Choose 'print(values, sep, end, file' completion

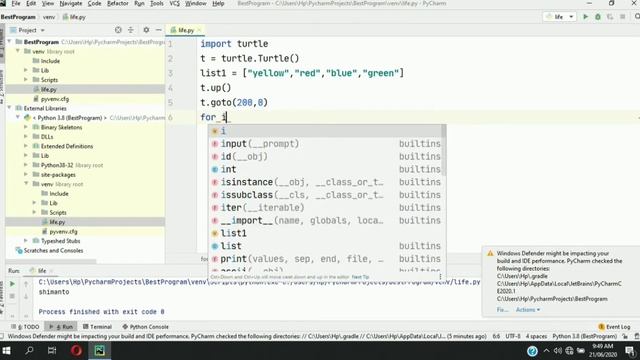point(325,259)
